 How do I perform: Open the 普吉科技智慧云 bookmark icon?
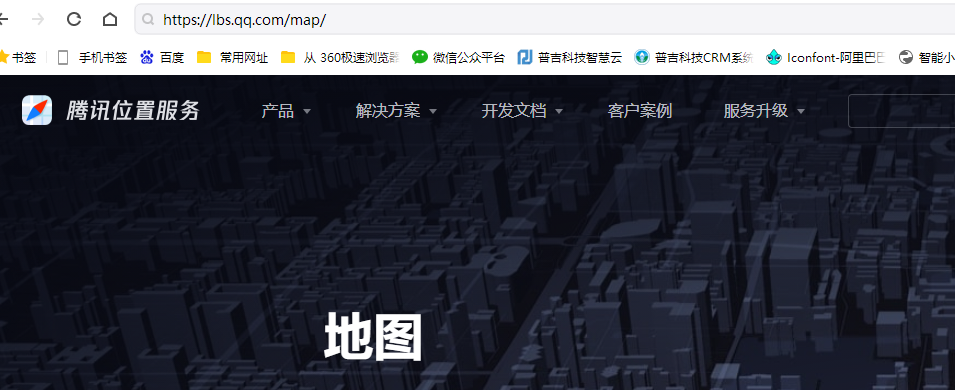[525, 57]
